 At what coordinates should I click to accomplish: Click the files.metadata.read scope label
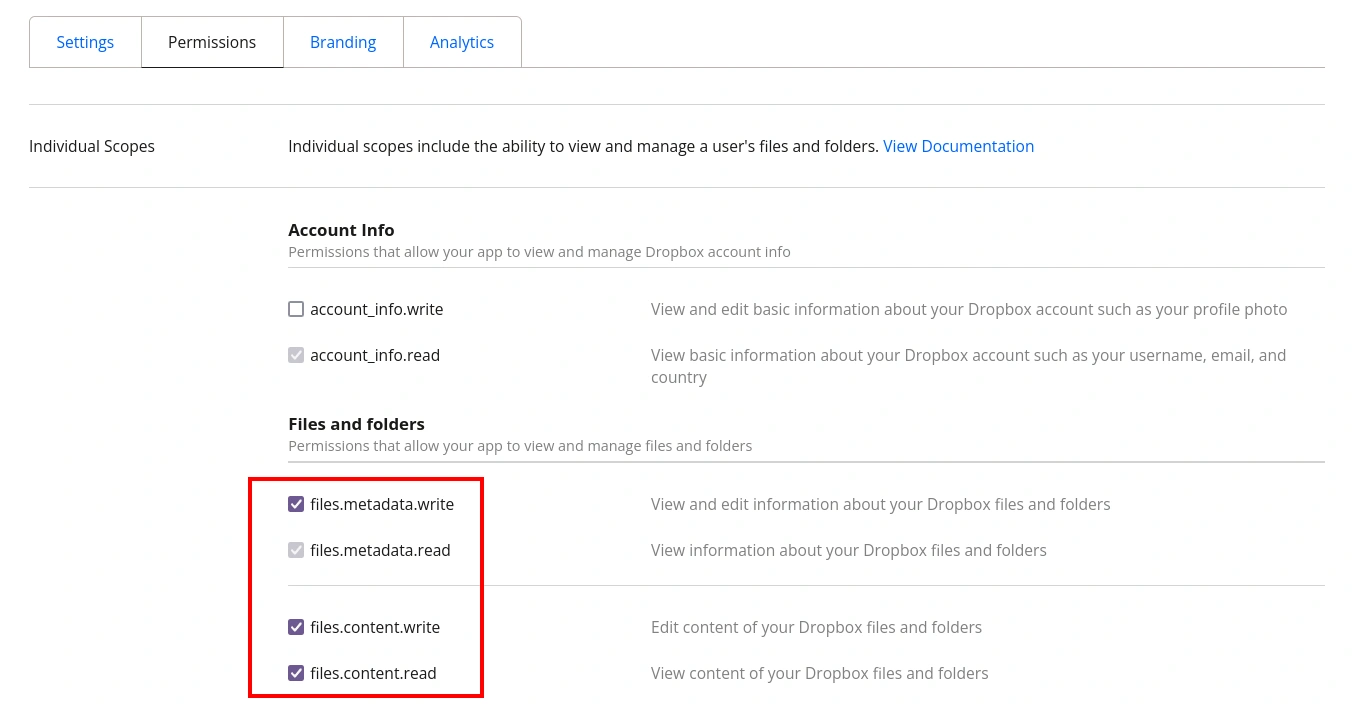coord(380,550)
